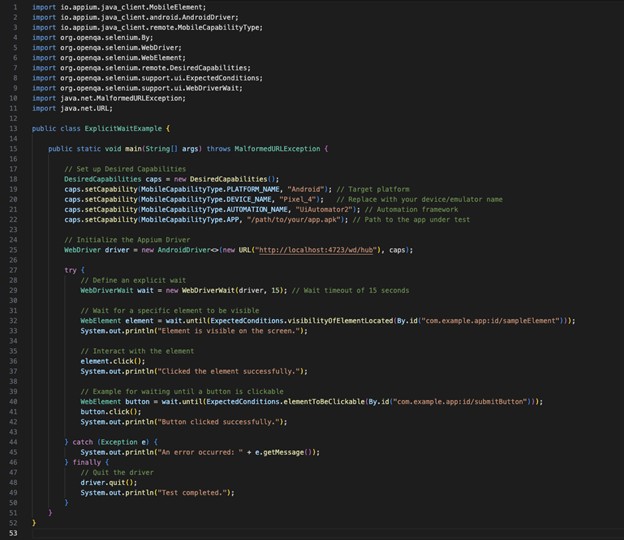Click the "Android" string value
Viewport: 624px width, 540px height.
coord(306,189)
